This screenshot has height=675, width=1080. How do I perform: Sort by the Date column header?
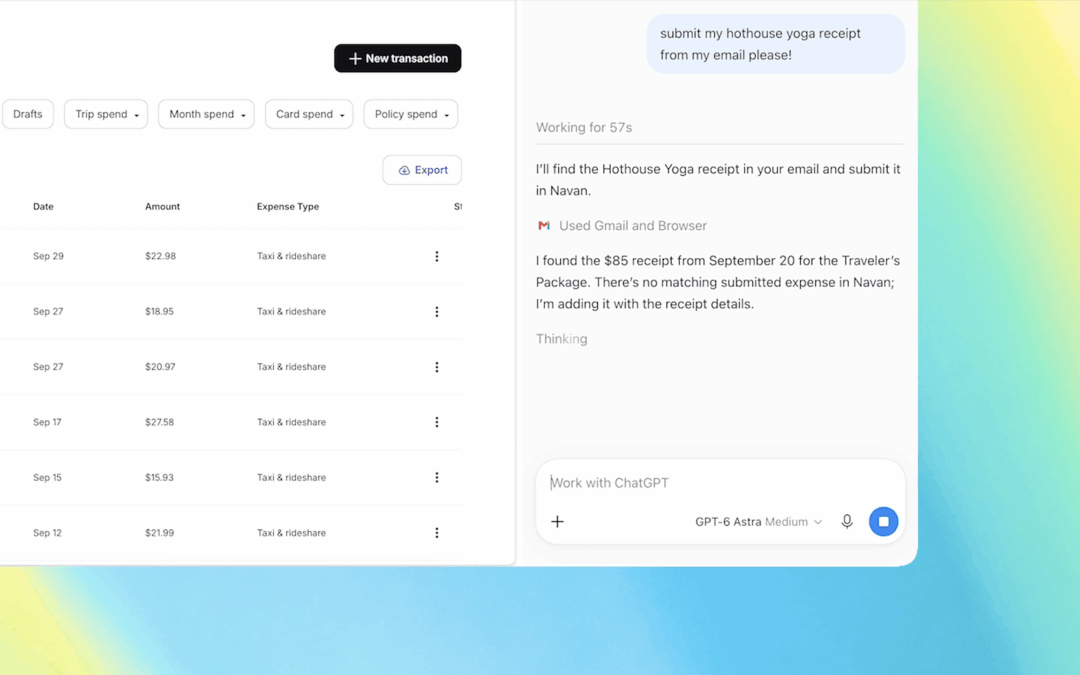(43, 207)
